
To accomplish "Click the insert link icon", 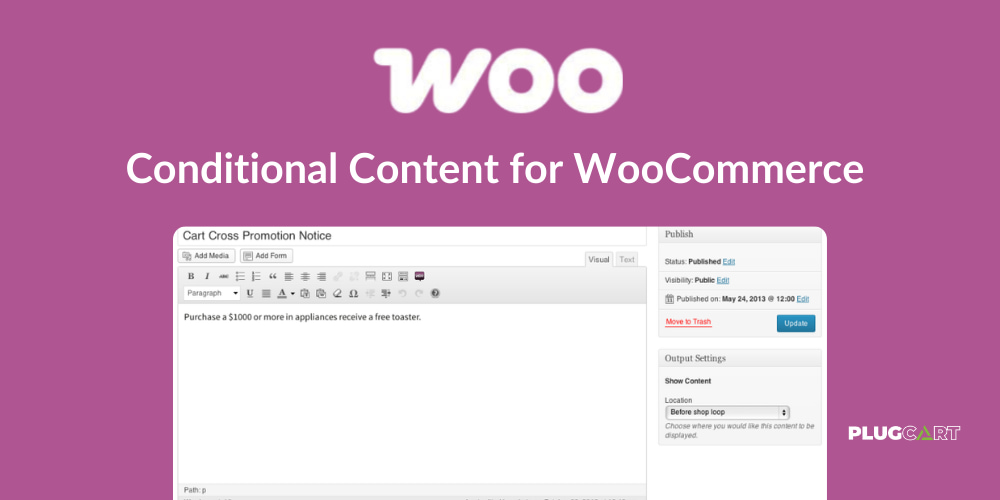I will click(338, 276).
